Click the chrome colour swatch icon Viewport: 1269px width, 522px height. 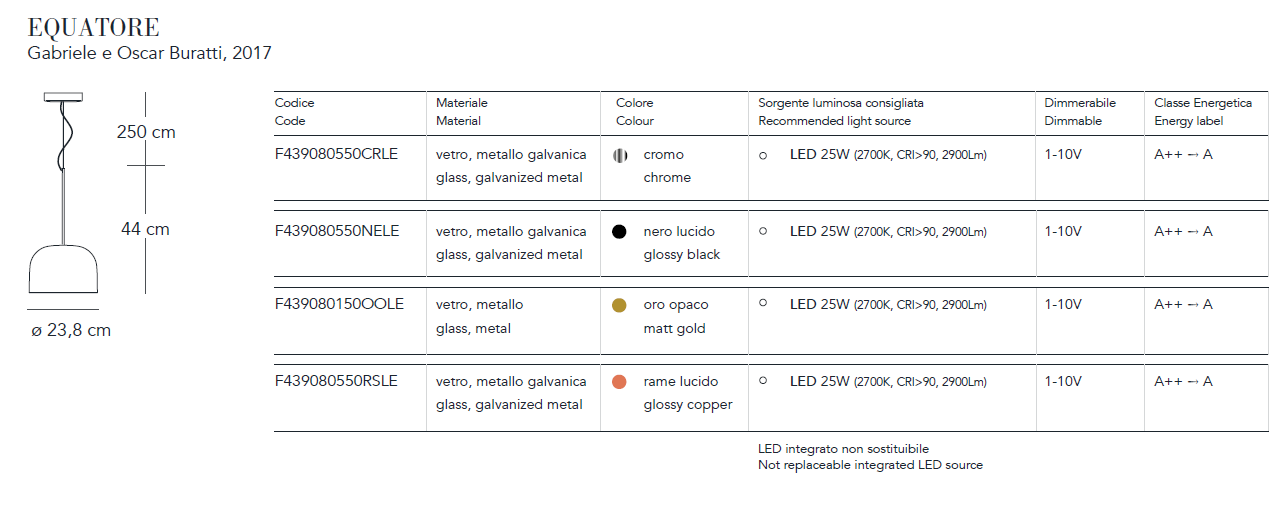tap(619, 155)
